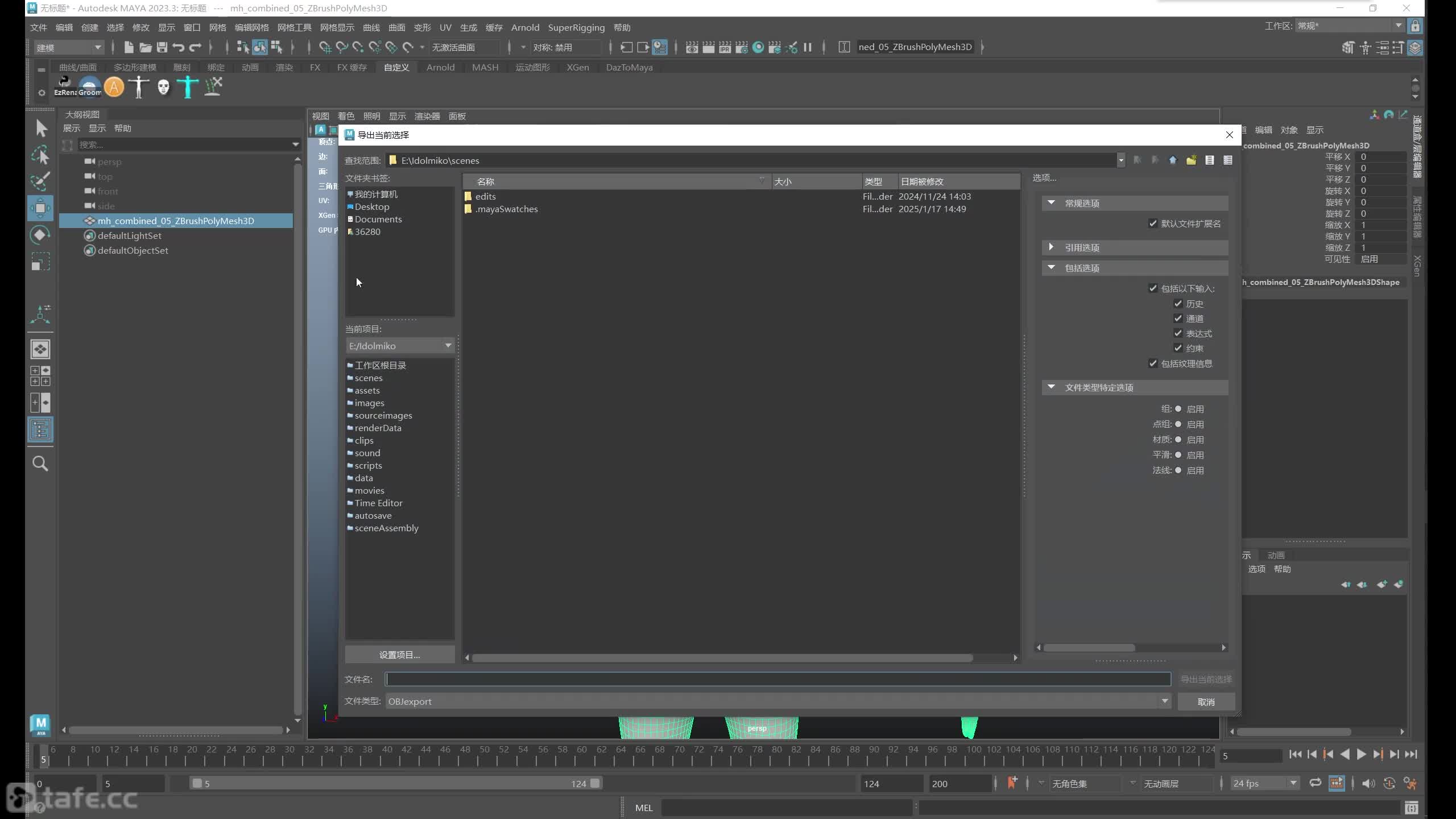Viewport: 1456px width, 819px height.
Task: Toggle include texture info checkbox
Action: click(1153, 363)
